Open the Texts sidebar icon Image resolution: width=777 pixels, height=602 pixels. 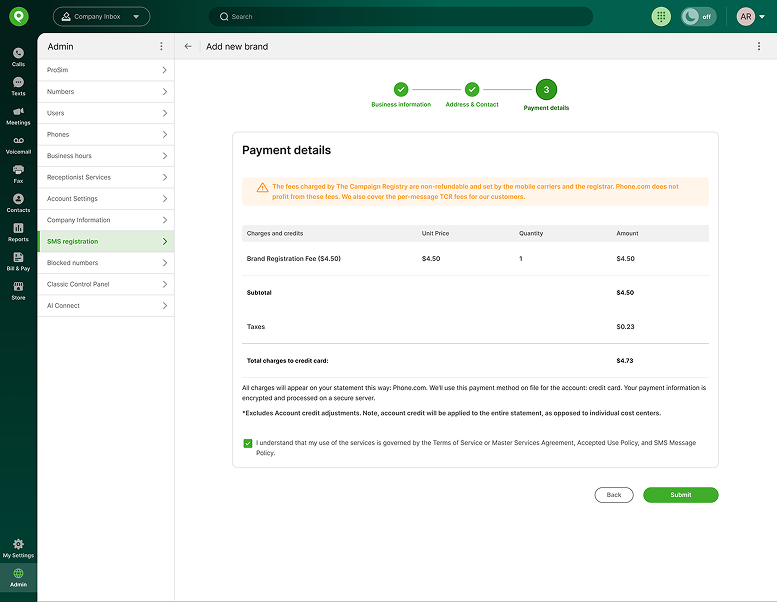coord(18,82)
